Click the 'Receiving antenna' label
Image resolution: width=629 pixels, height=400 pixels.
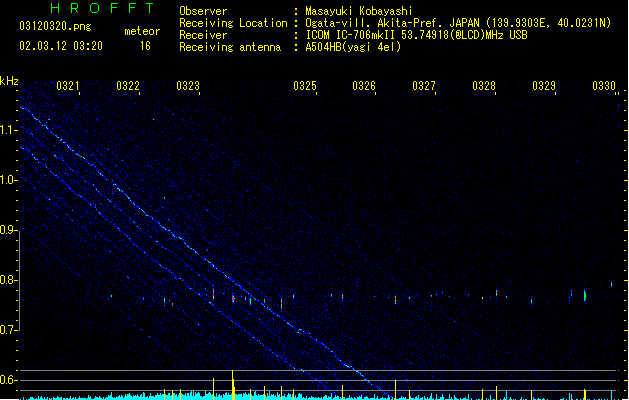coord(230,47)
